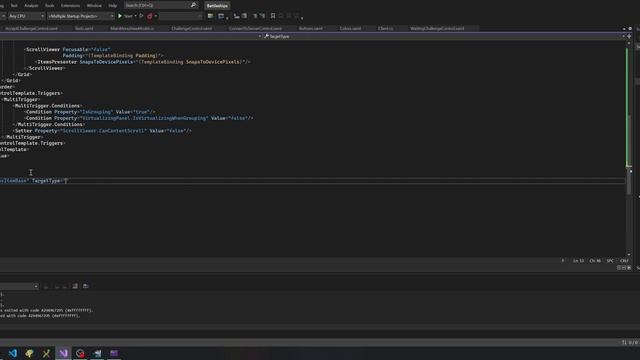Open the Test menu
The height and width of the screenshot is (360, 640).
(14, 6)
